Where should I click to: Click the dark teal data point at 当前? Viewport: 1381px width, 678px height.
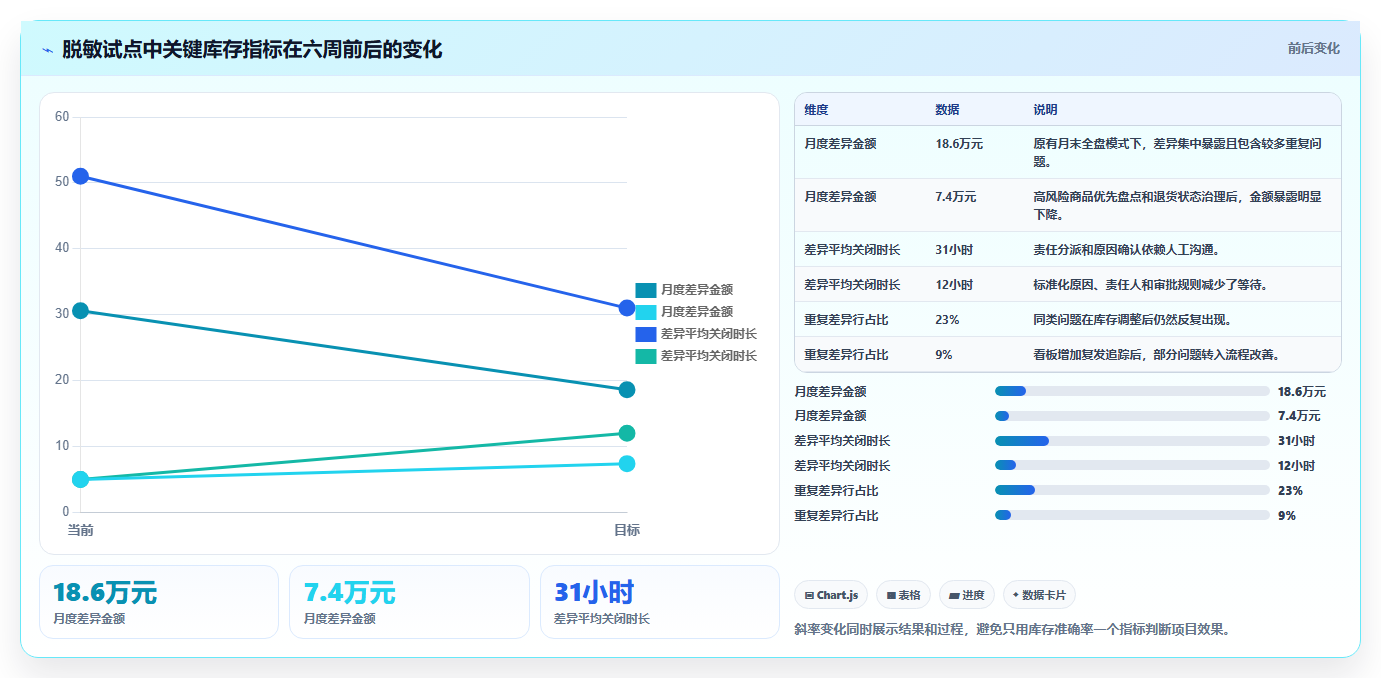(x=80, y=311)
